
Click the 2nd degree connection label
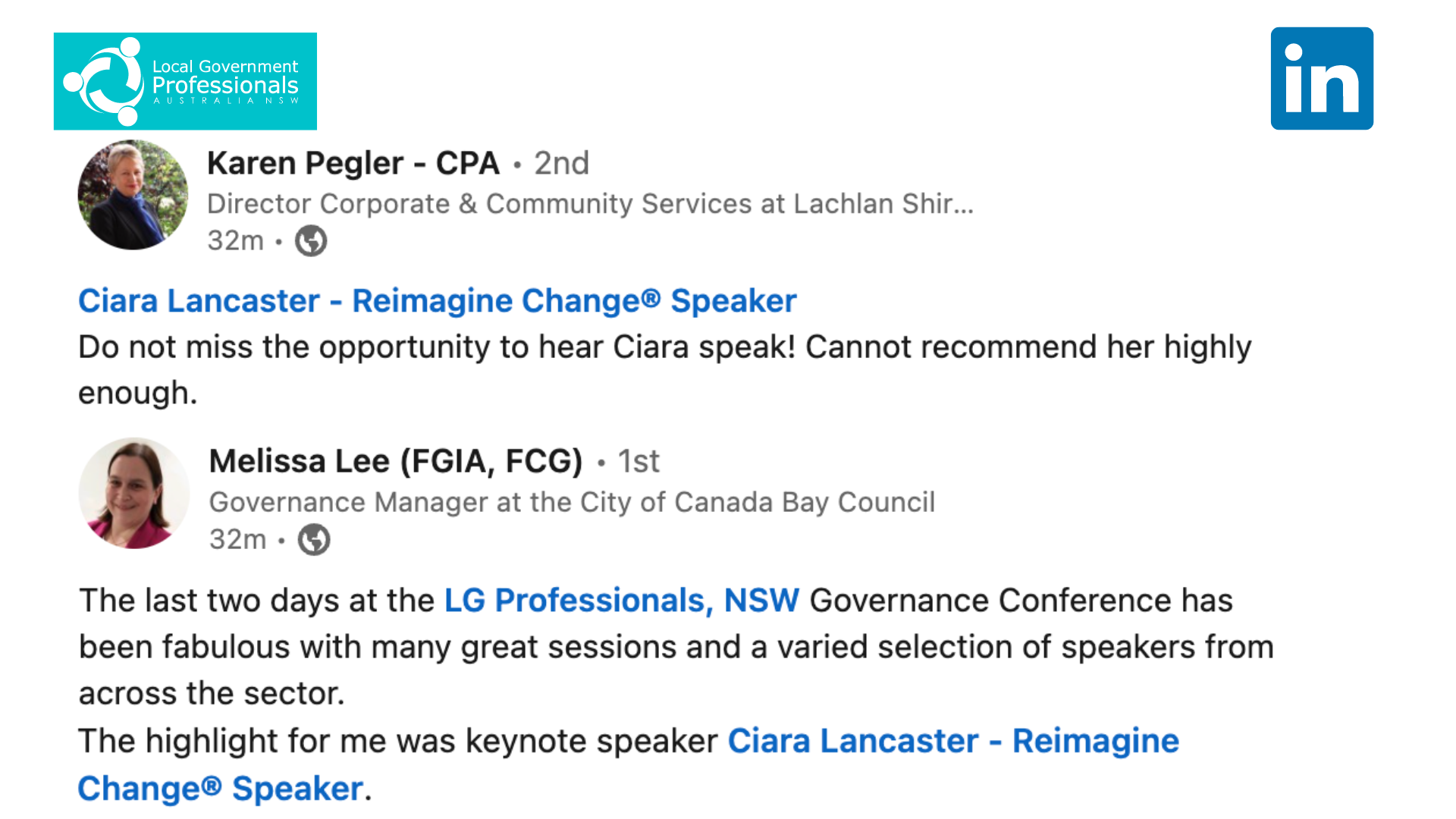[x=561, y=163]
